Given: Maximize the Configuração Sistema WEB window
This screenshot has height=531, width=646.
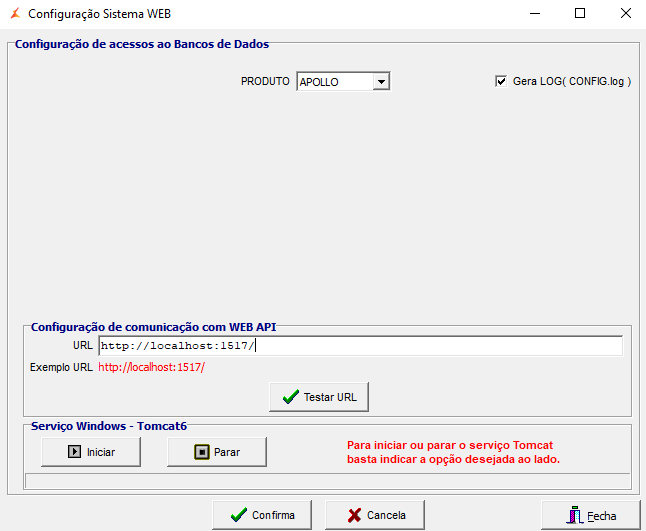Looking at the screenshot, I should pos(580,14).
